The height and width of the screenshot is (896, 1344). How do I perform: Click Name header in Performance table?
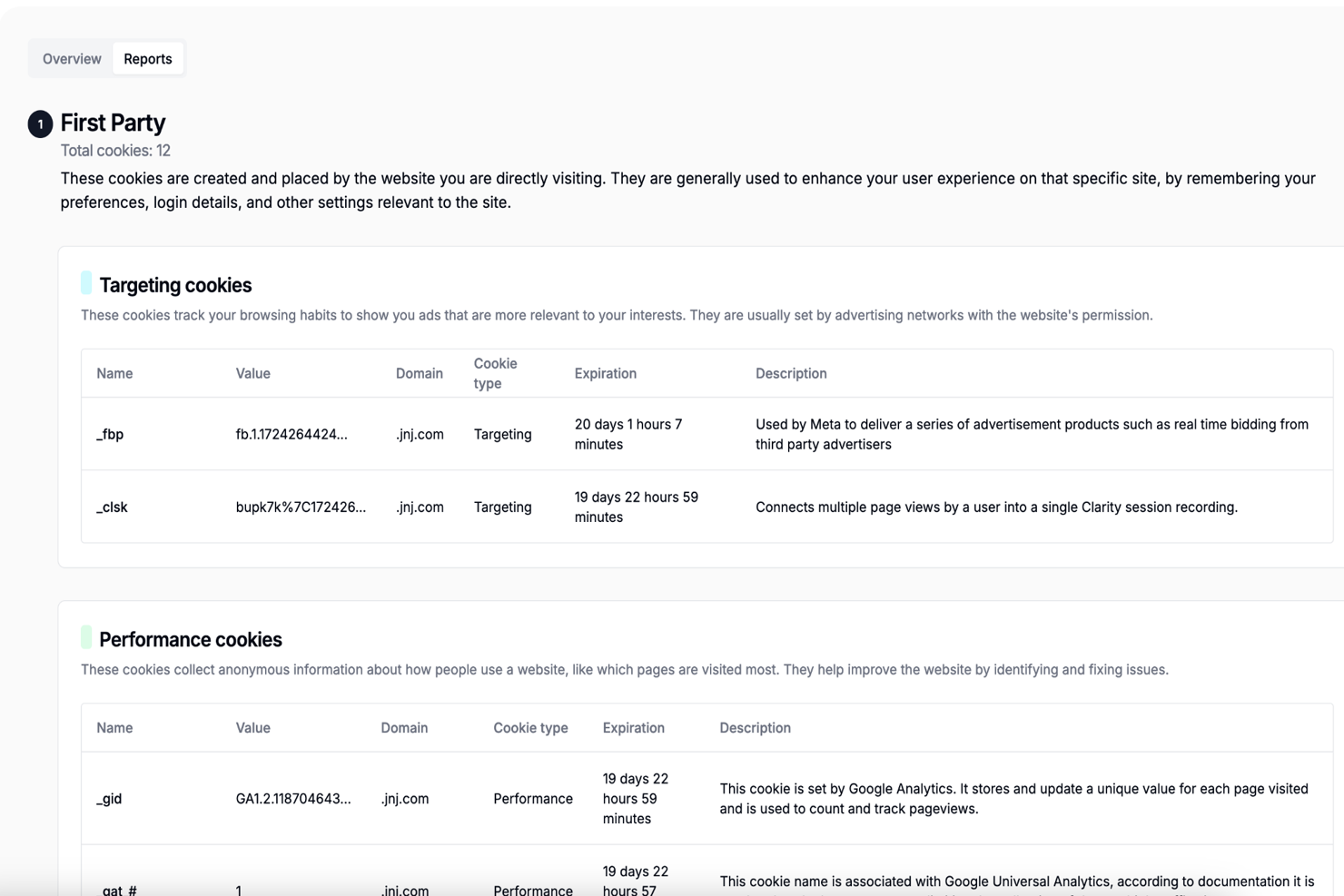114,727
